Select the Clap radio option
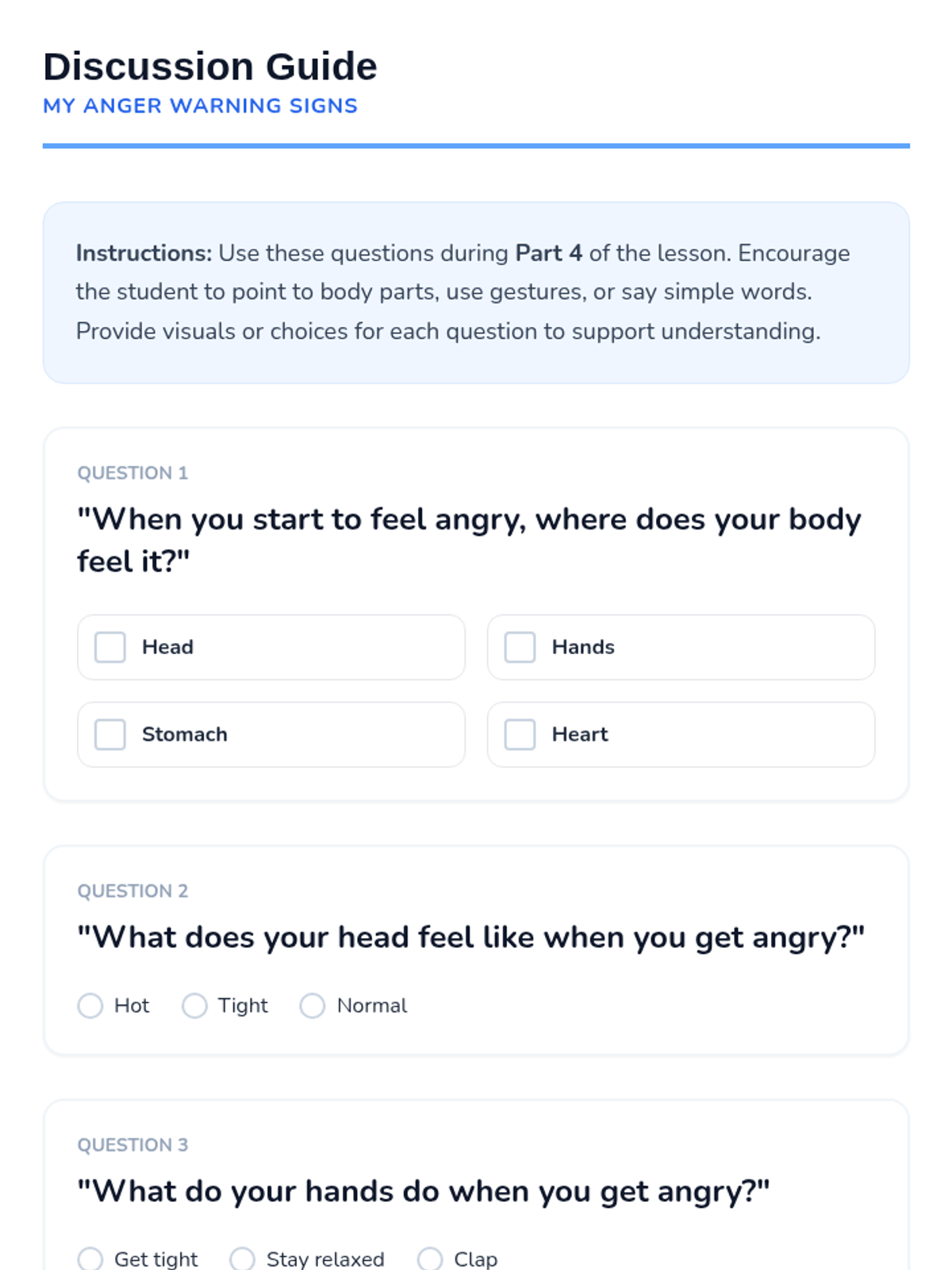 point(430,1259)
